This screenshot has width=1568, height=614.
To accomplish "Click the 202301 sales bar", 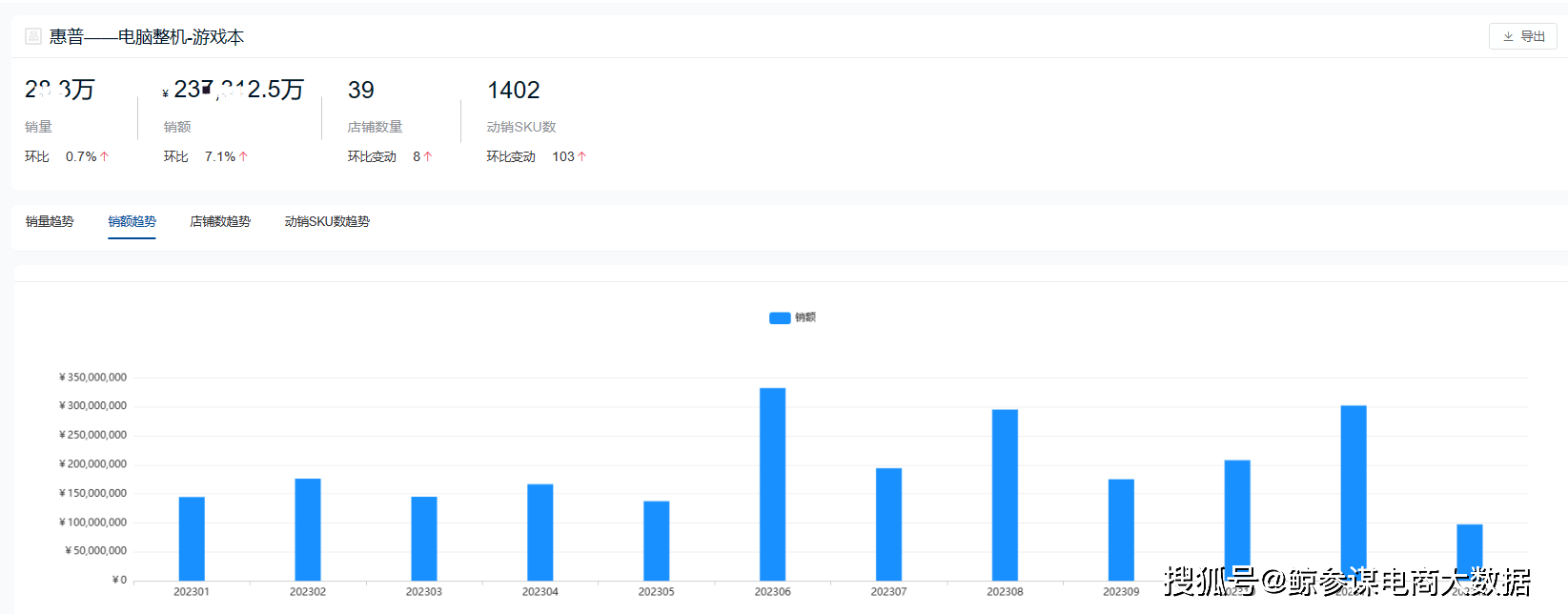I will click(192, 539).
